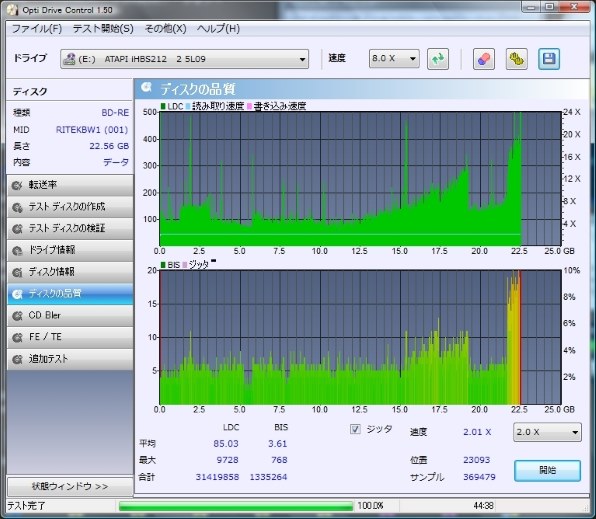Click the MID value RITEKBW1 (001)
This screenshot has width=596, height=519.
tap(92, 130)
